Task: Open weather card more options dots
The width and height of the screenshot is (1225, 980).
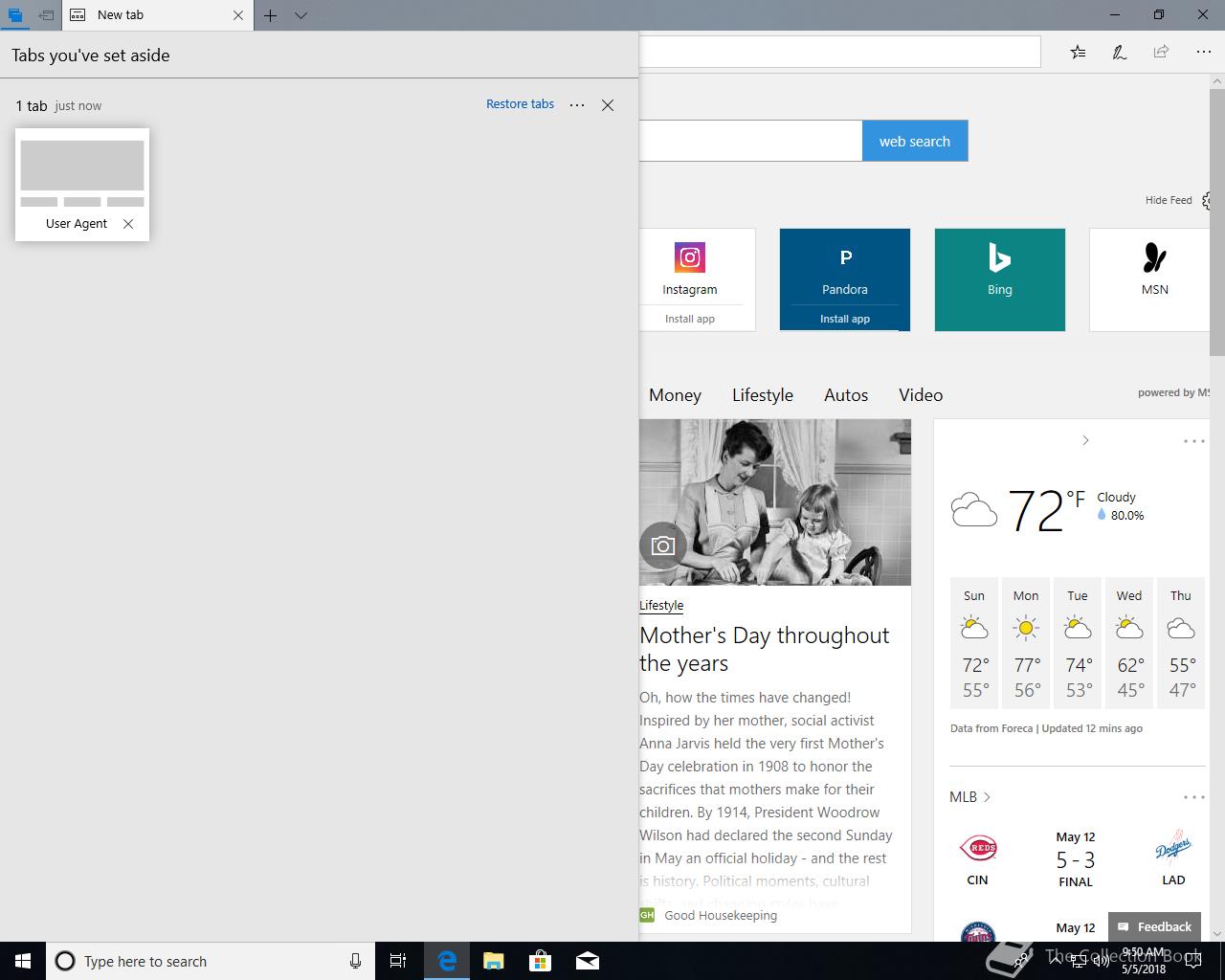Action: pos(1194,441)
